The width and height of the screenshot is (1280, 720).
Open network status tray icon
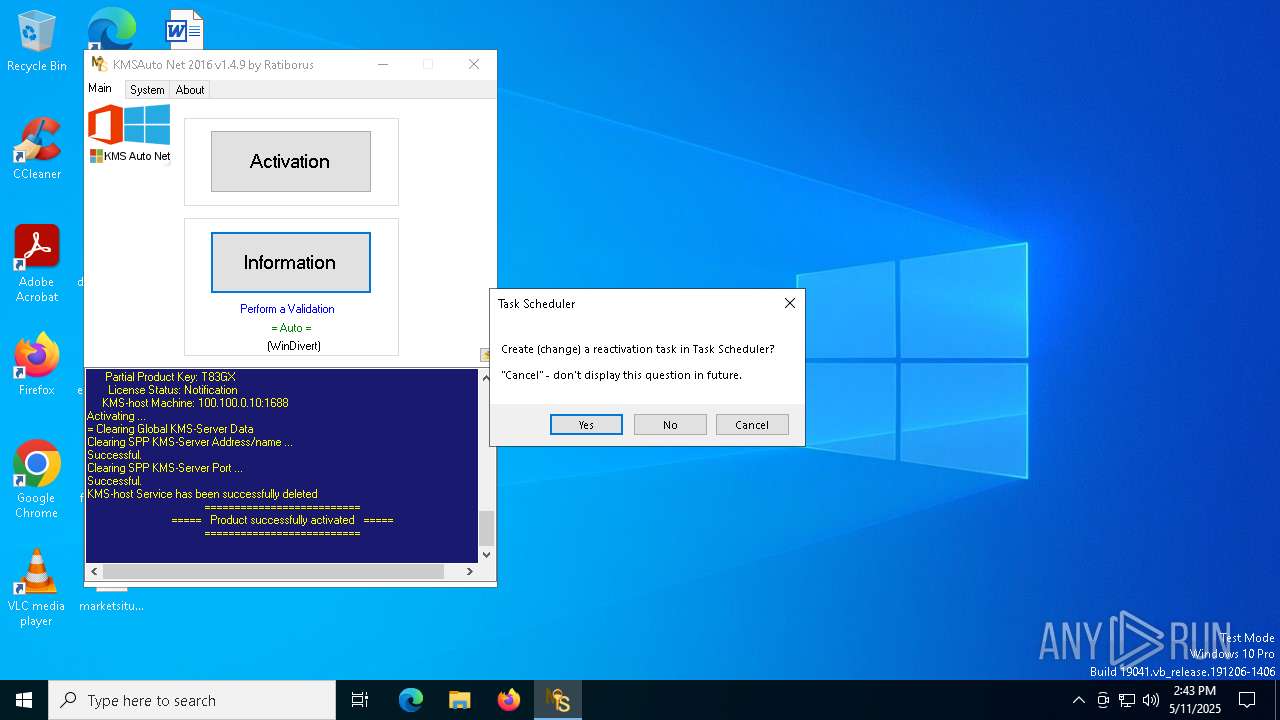coord(1127,700)
